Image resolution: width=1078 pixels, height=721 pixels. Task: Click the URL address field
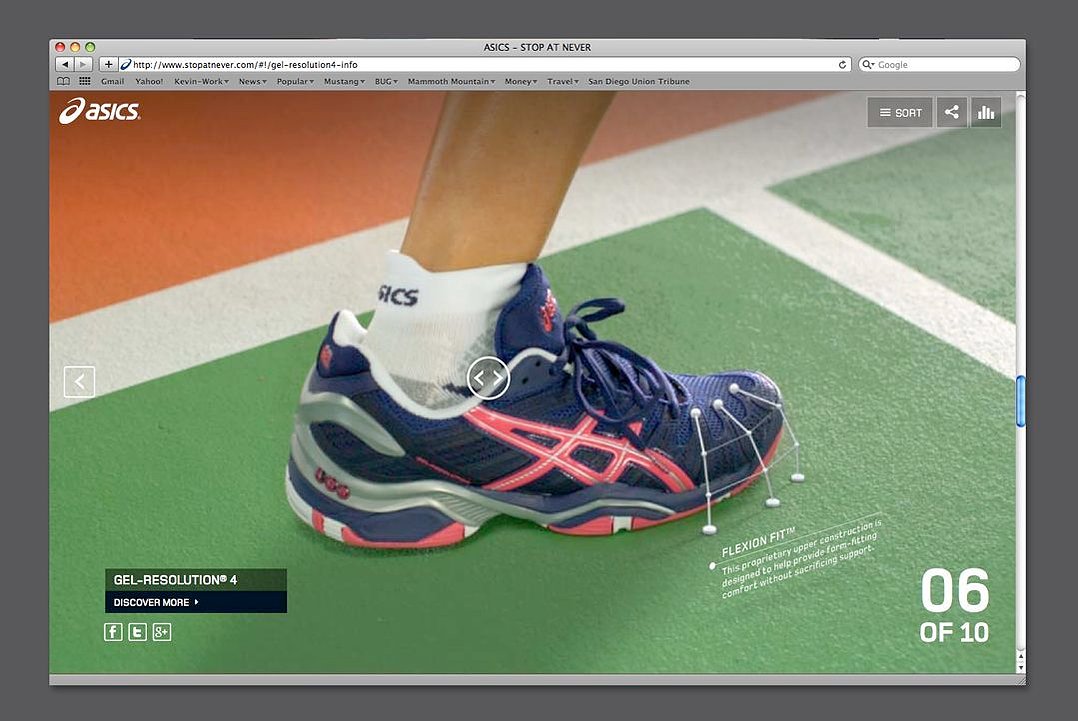(485, 65)
